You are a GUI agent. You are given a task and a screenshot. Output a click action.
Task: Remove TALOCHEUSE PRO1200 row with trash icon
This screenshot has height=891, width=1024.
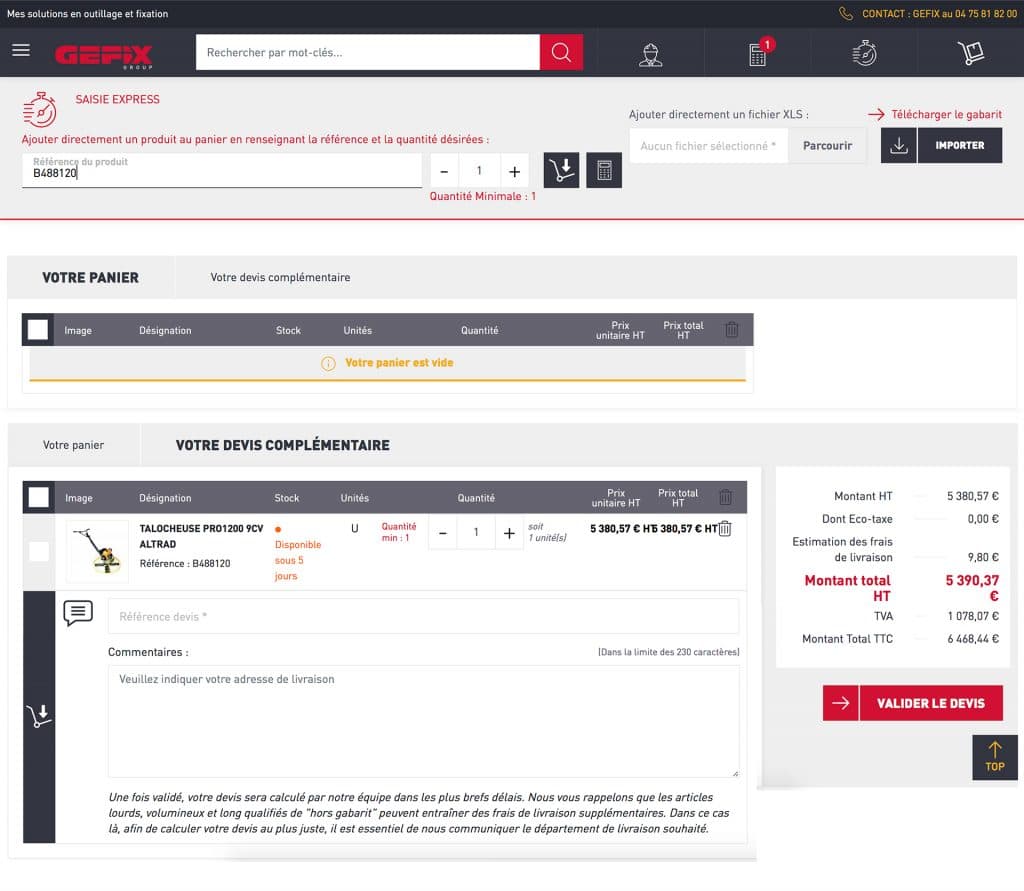[725, 528]
